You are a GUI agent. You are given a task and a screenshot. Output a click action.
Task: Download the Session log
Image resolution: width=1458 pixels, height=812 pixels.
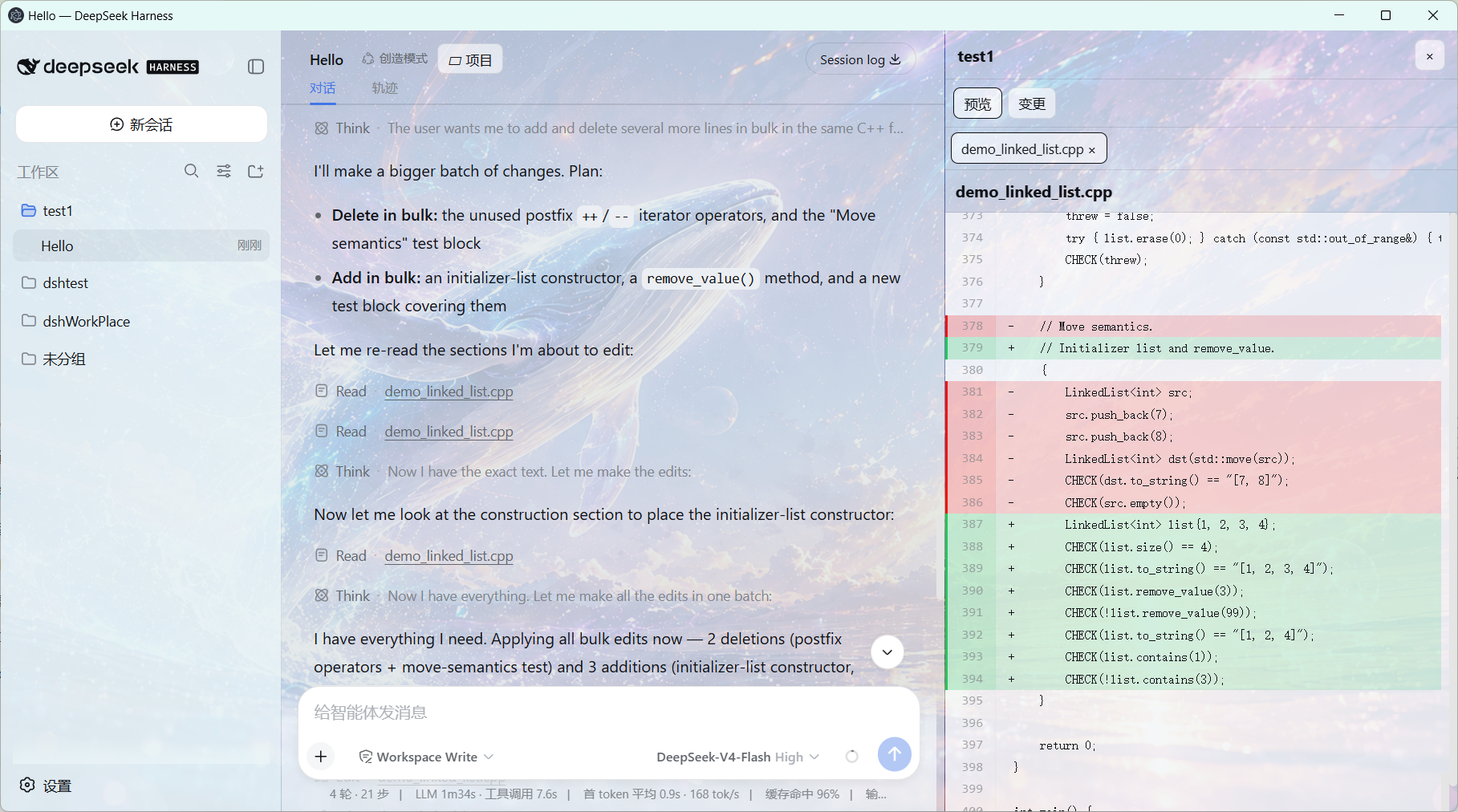coord(860,59)
